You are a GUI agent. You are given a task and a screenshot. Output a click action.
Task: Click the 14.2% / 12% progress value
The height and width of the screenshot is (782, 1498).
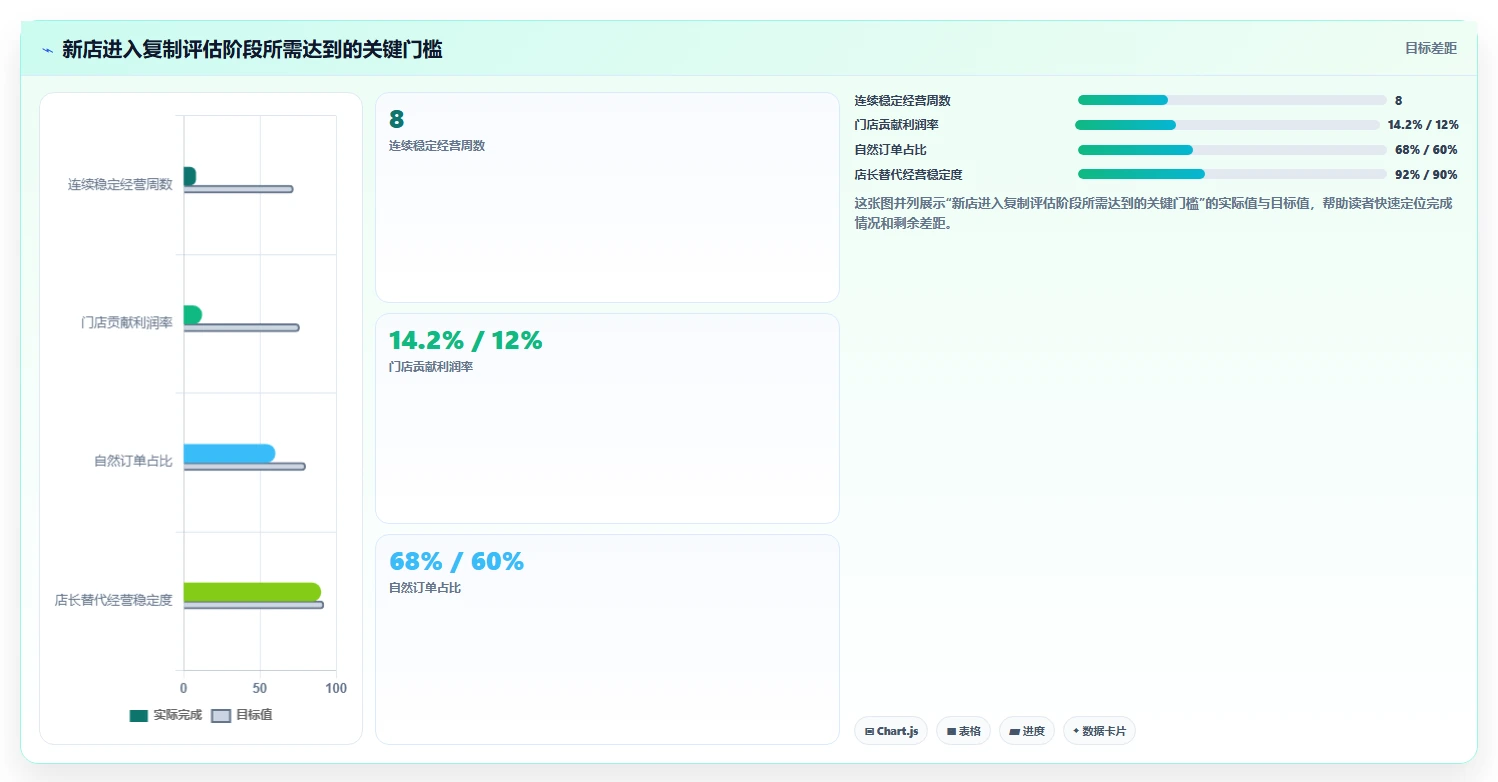click(1423, 125)
